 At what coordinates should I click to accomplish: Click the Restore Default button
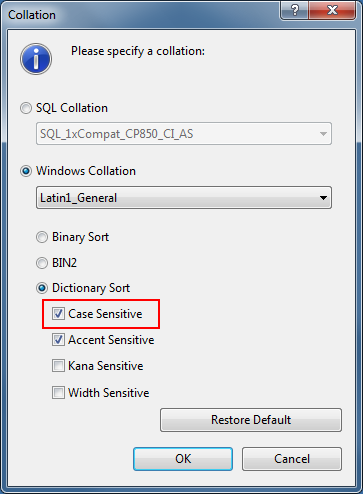(251, 420)
